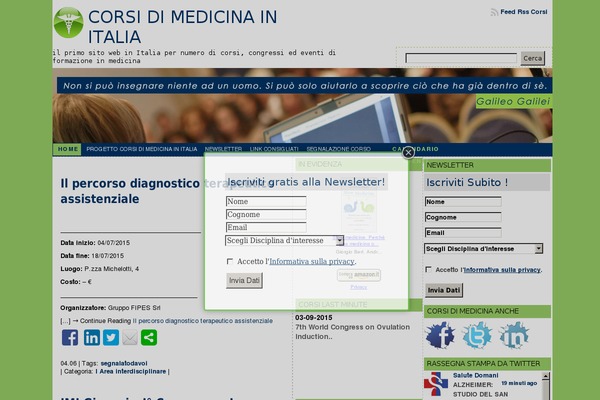Click the grunge Twitter icon in sidebar
The width and height of the screenshot is (600, 400).
[477, 335]
